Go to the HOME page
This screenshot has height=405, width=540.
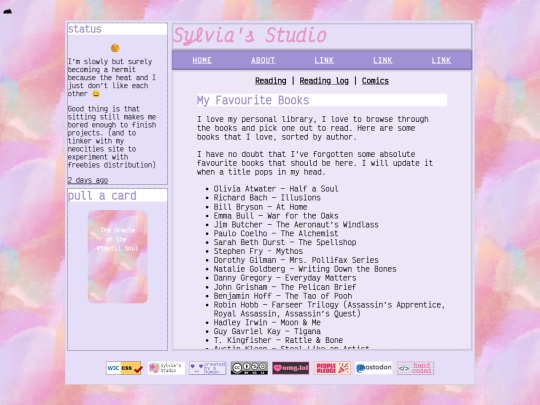coord(202,60)
